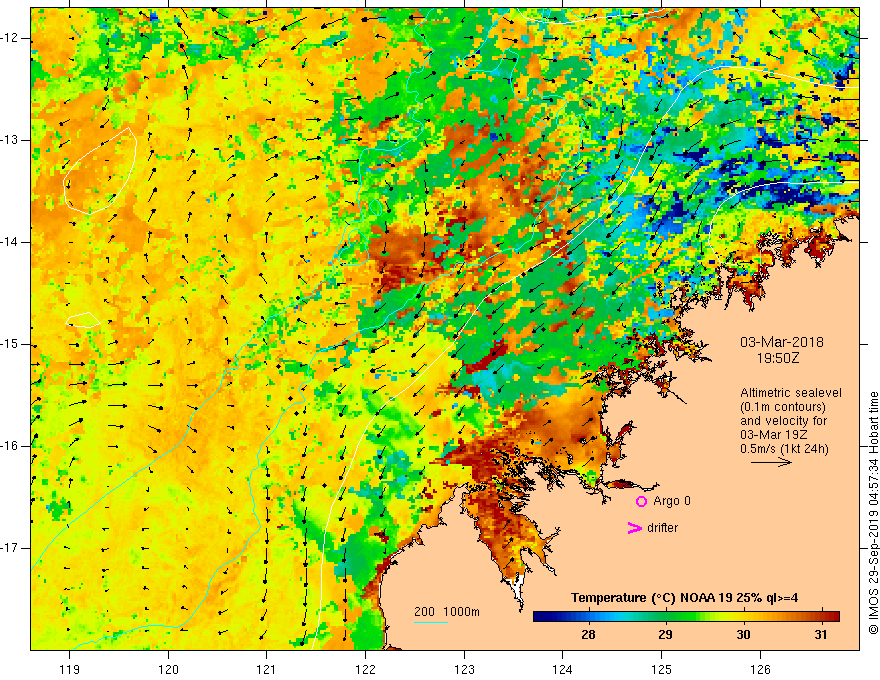Screen dimensions: 880x680
Task: Select the date text 03-Mar-2018
Action: tap(782, 342)
